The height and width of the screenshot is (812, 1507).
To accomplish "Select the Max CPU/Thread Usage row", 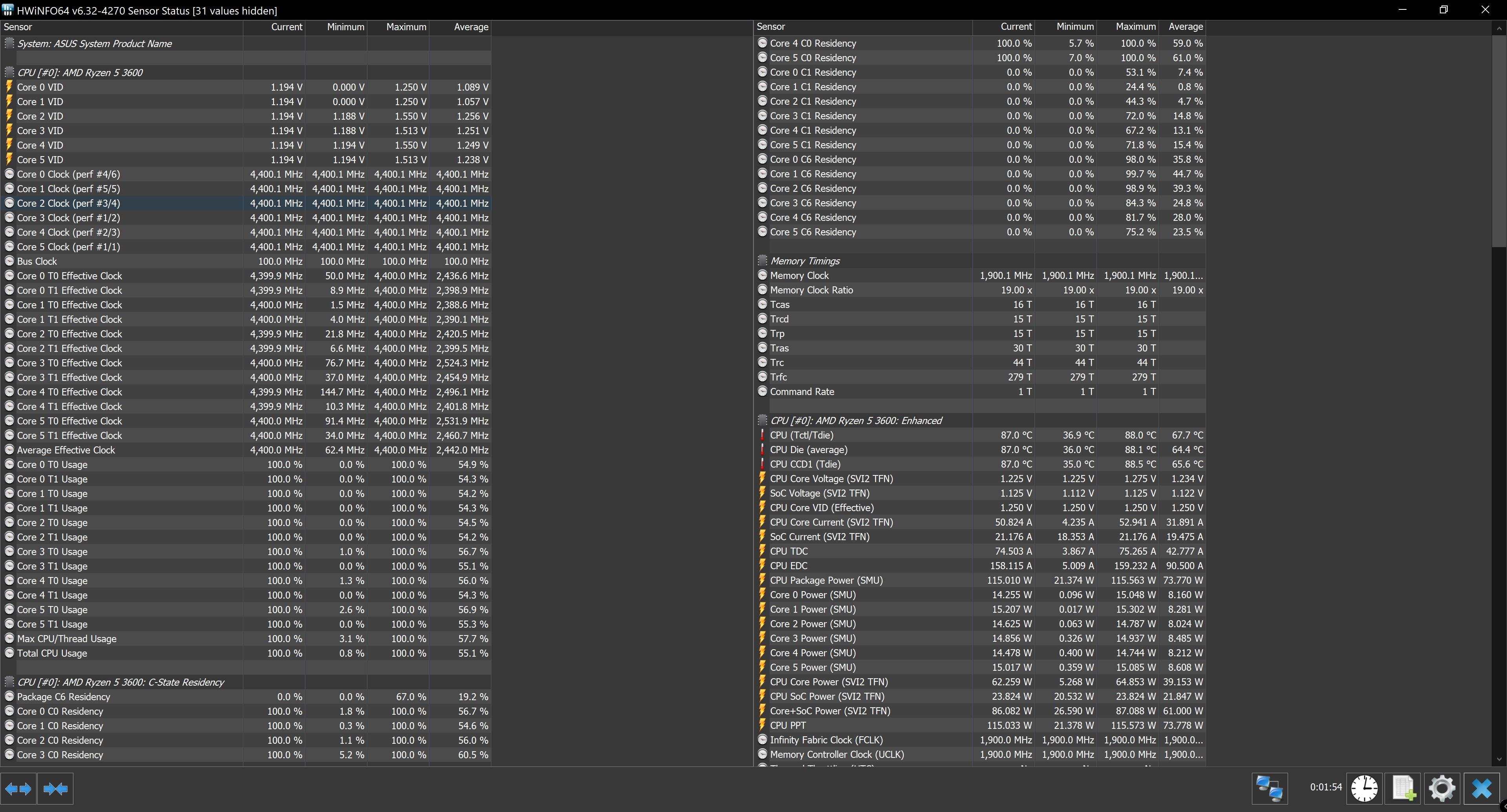I will 246,639.
